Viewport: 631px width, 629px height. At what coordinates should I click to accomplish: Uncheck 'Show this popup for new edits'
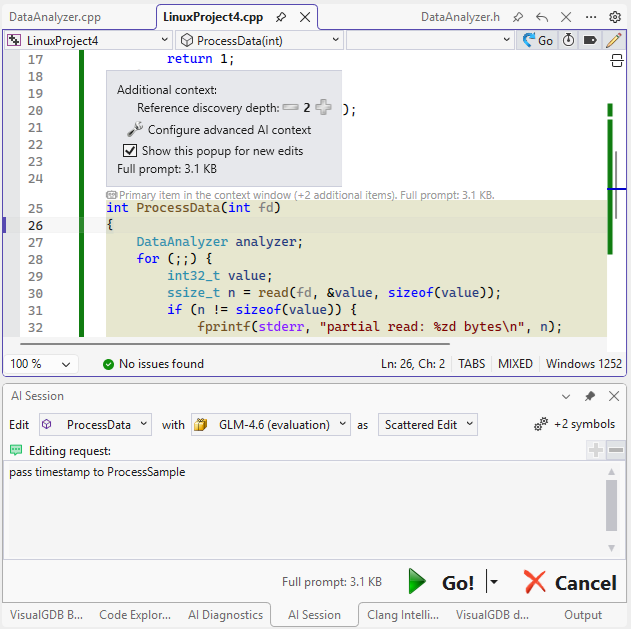coord(130,151)
